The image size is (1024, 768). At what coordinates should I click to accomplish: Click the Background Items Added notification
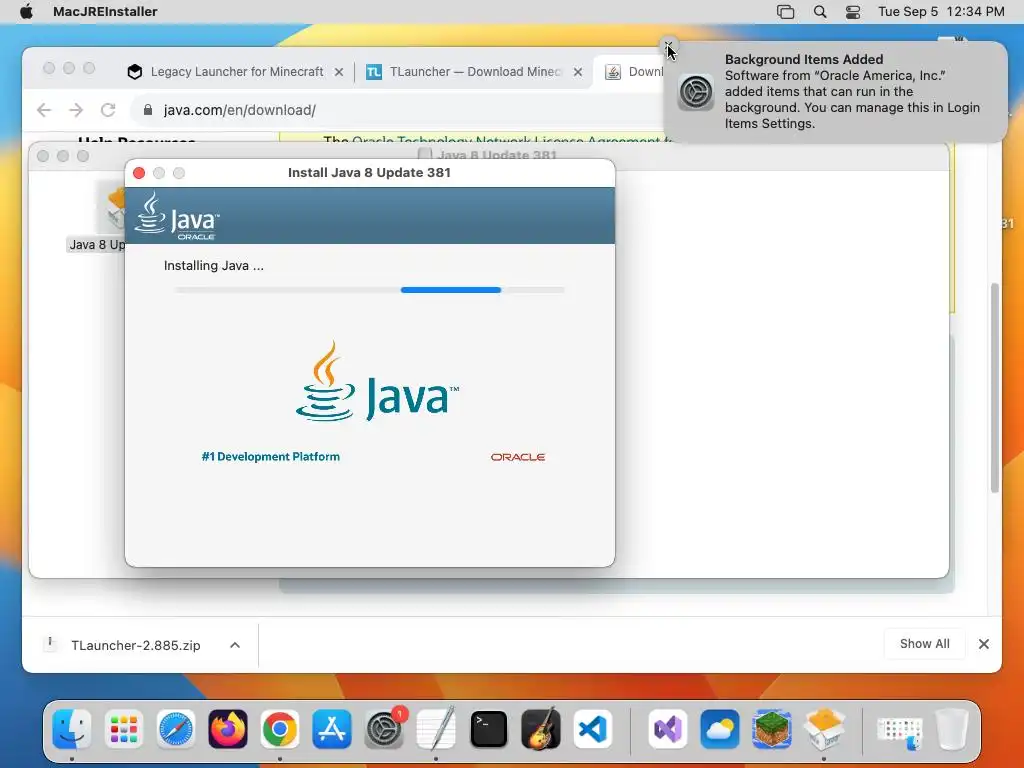(835, 91)
